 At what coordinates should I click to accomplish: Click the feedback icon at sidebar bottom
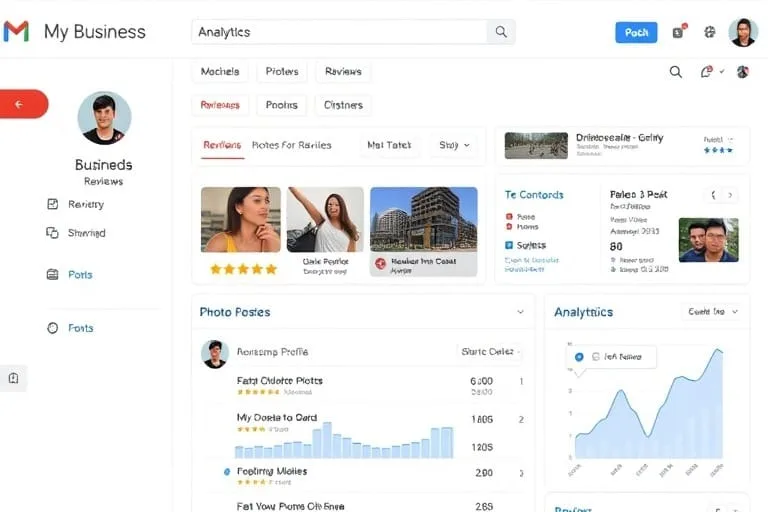[13, 378]
